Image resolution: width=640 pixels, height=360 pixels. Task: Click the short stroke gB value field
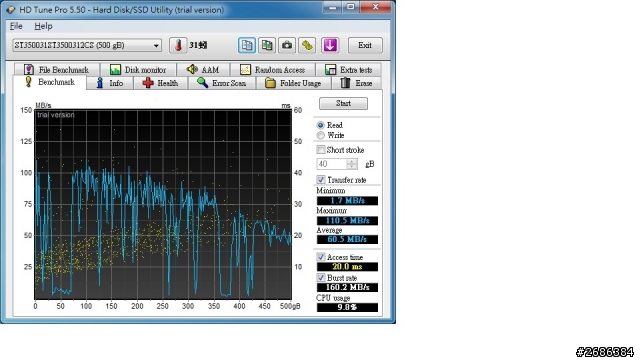click(332, 164)
